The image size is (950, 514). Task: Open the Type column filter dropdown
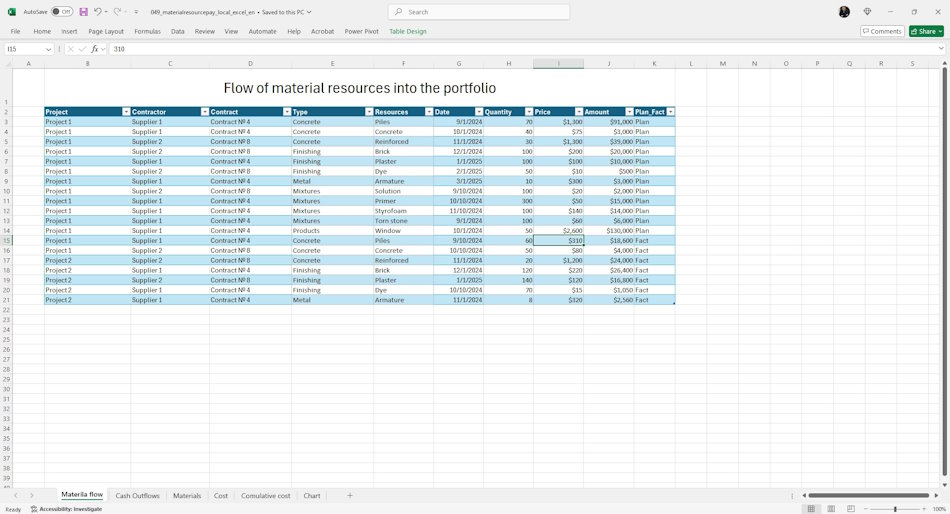[x=369, y=112]
